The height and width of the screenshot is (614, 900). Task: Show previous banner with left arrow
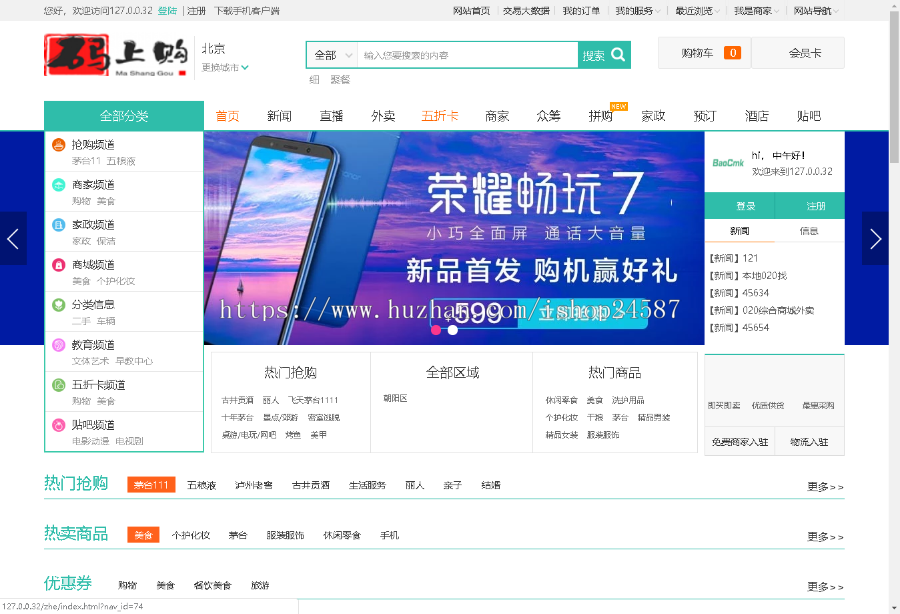coord(13,238)
